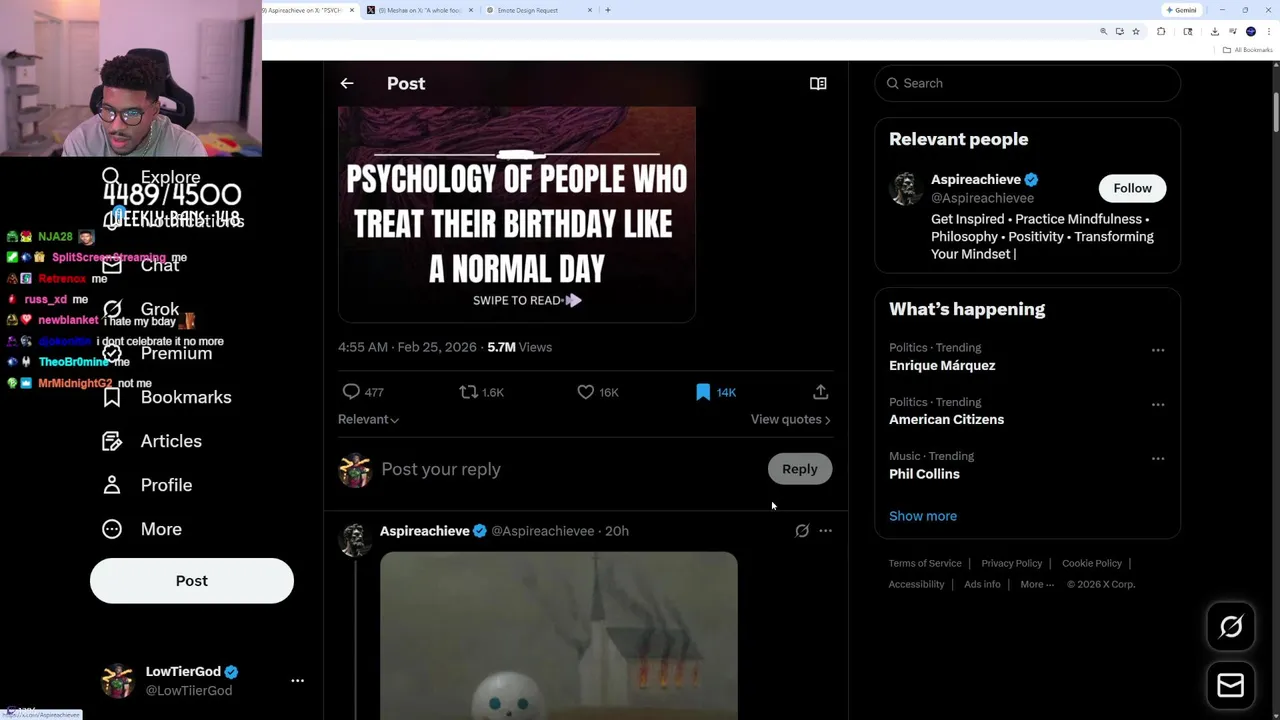
Task: Like the post with 16K heart
Action: click(x=586, y=392)
